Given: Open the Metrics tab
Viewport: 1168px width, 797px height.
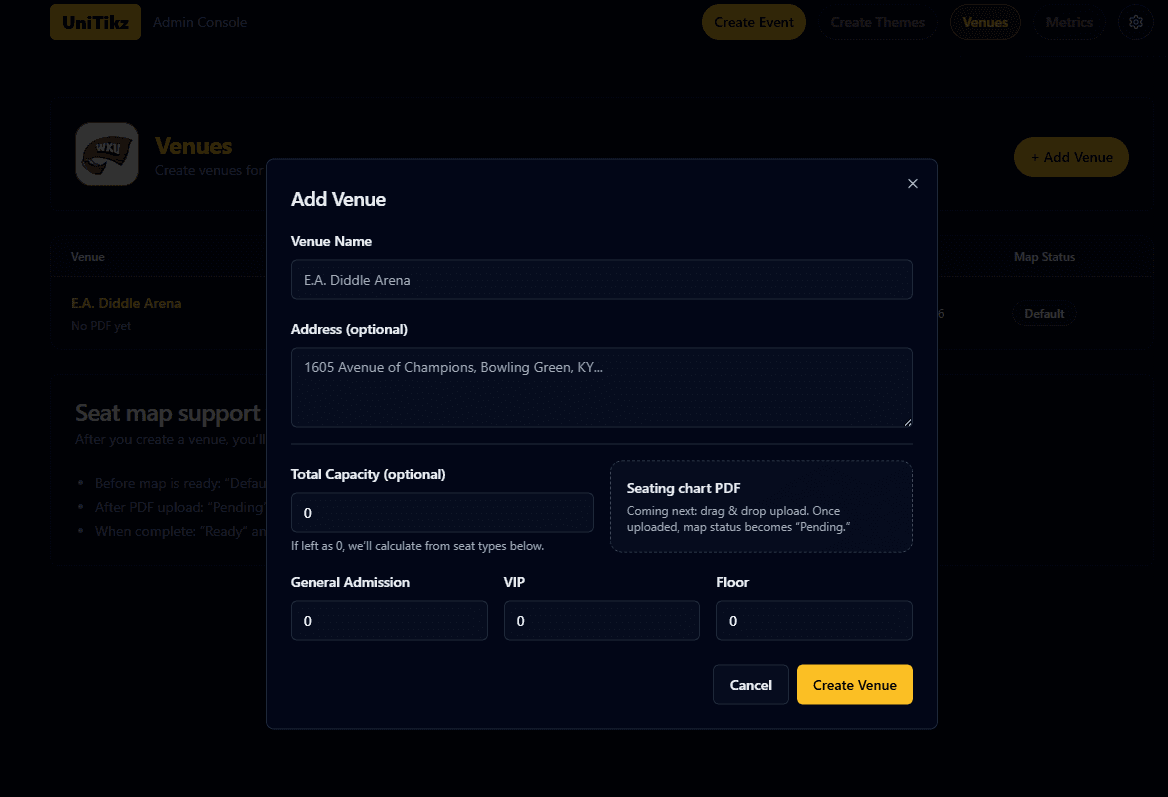Looking at the screenshot, I should coord(1069,22).
